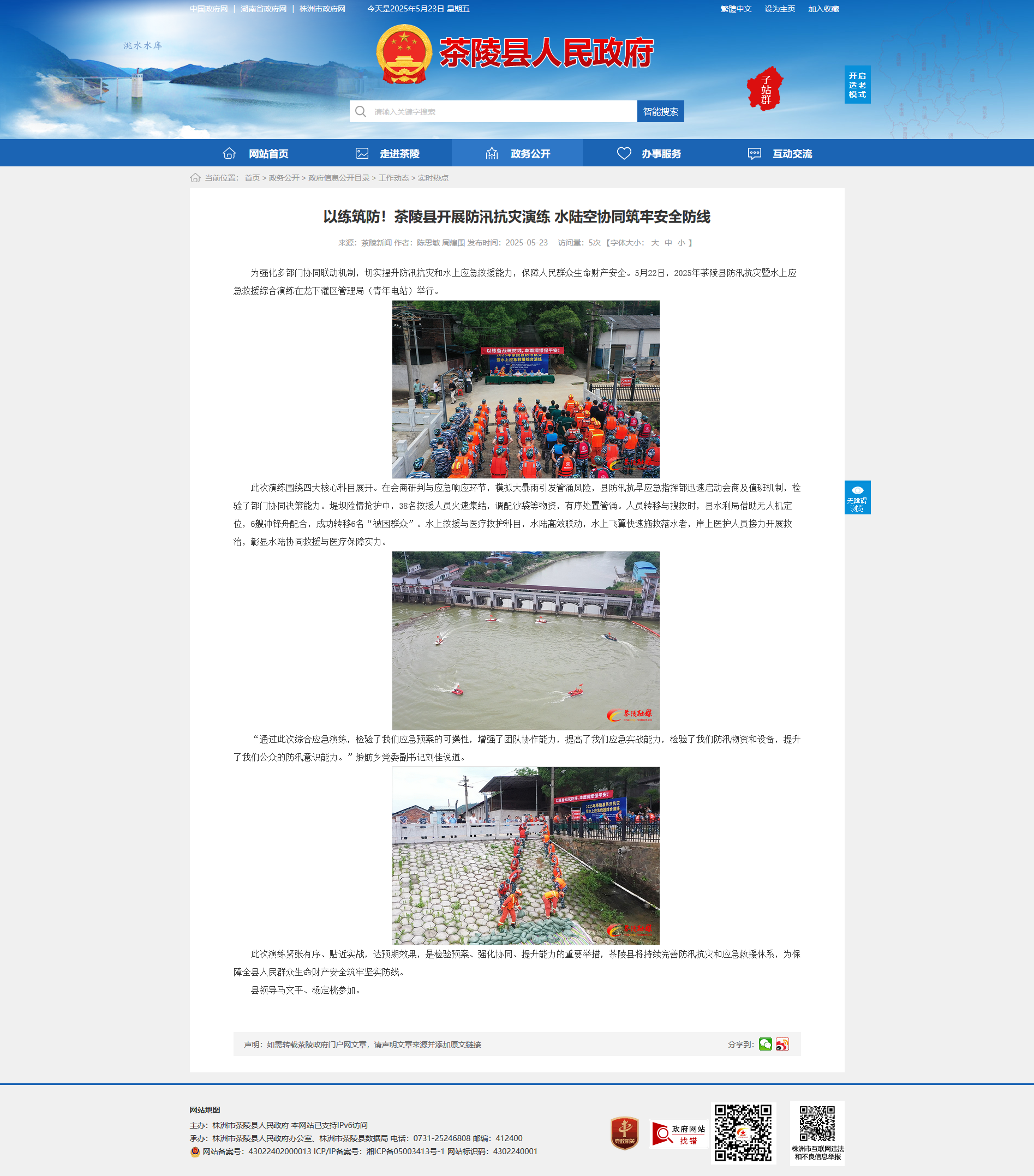Viewport: 1034px width, 1176px height.
Task: Click the home icon beside 网站首页
Action: pyautogui.click(x=229, y=153)
